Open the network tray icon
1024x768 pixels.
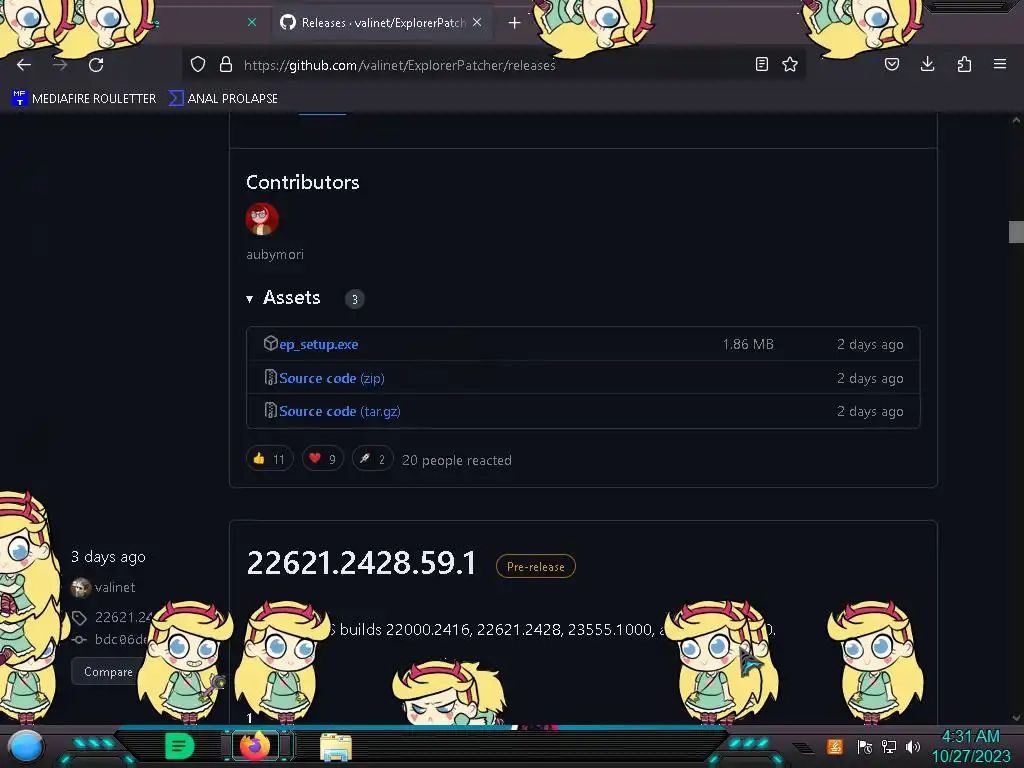[889, 746]
